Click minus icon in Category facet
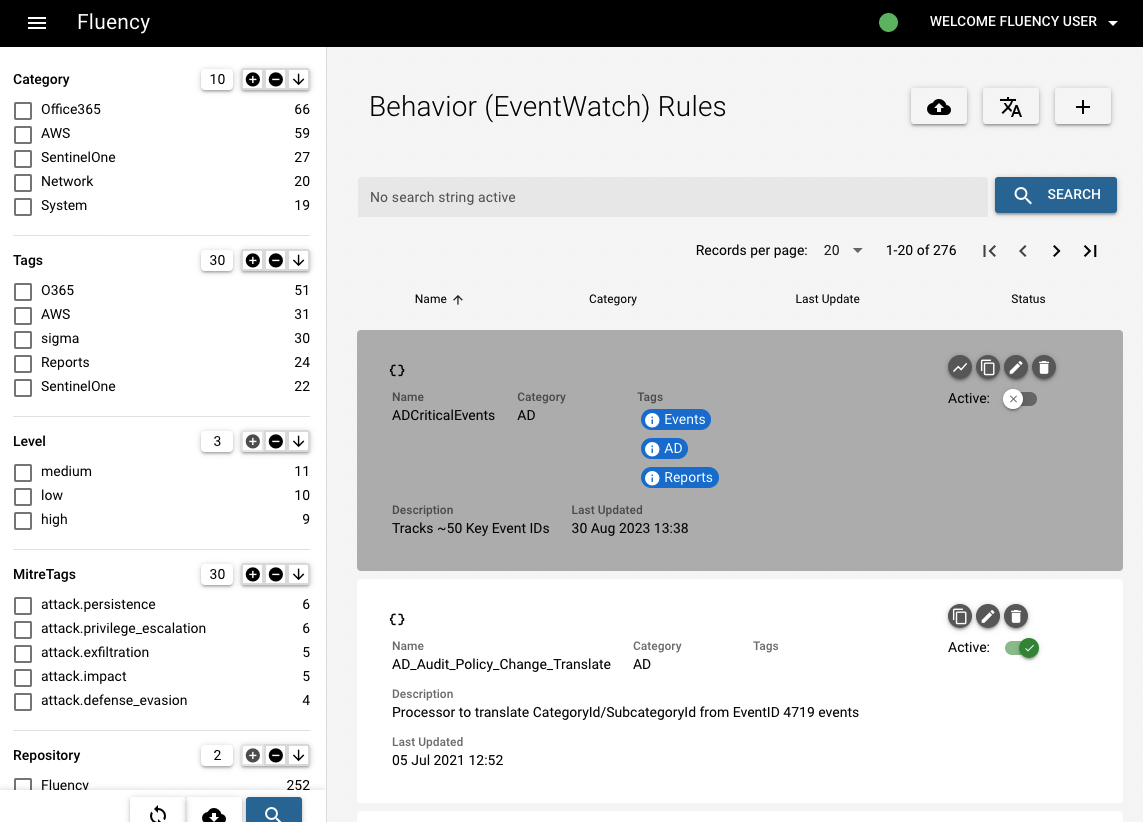The height and width of the screenshot is (822, 1143). (x=276, y=79)
